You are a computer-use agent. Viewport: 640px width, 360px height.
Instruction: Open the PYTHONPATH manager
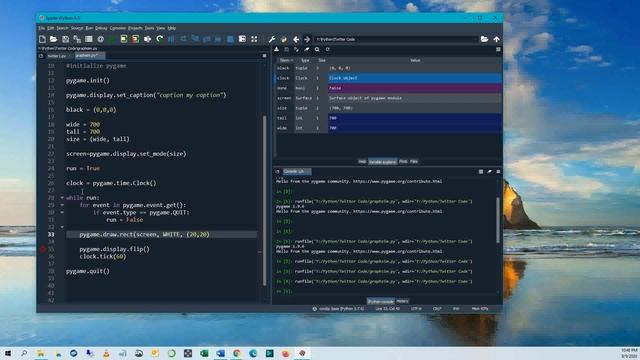[284, 39]
